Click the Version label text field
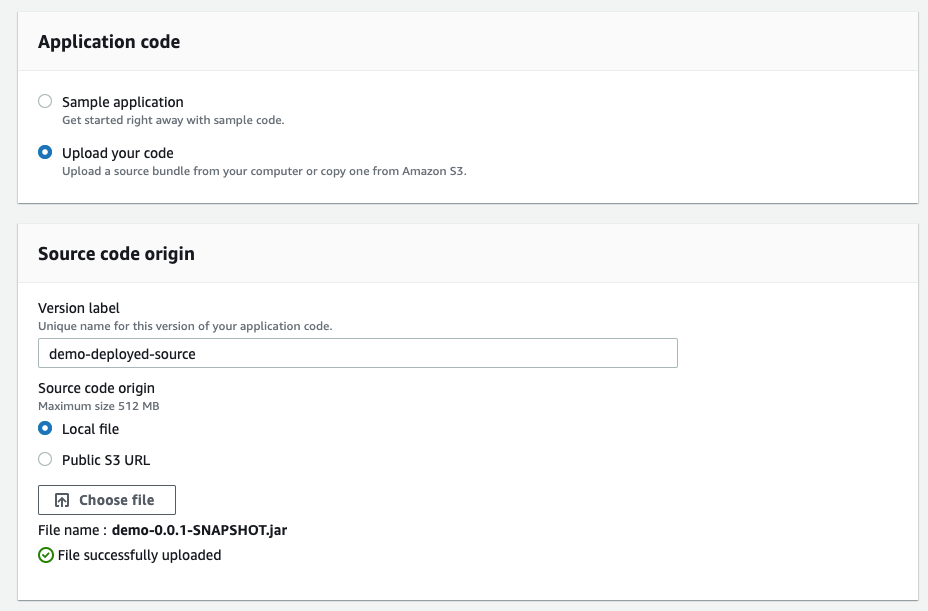The height and width of the screenshot is (611, 928). [357, 353]
